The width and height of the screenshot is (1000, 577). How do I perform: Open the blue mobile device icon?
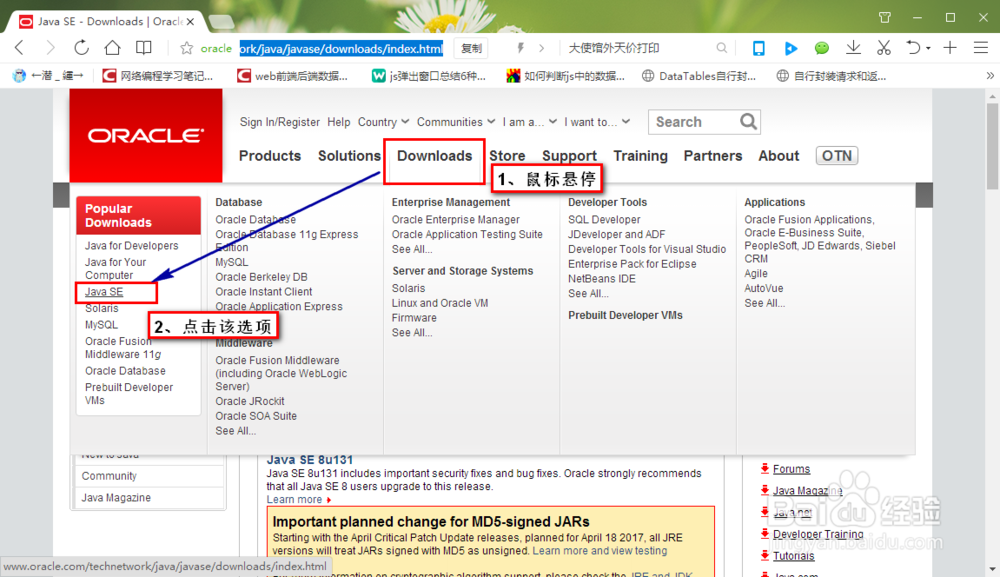758,48
